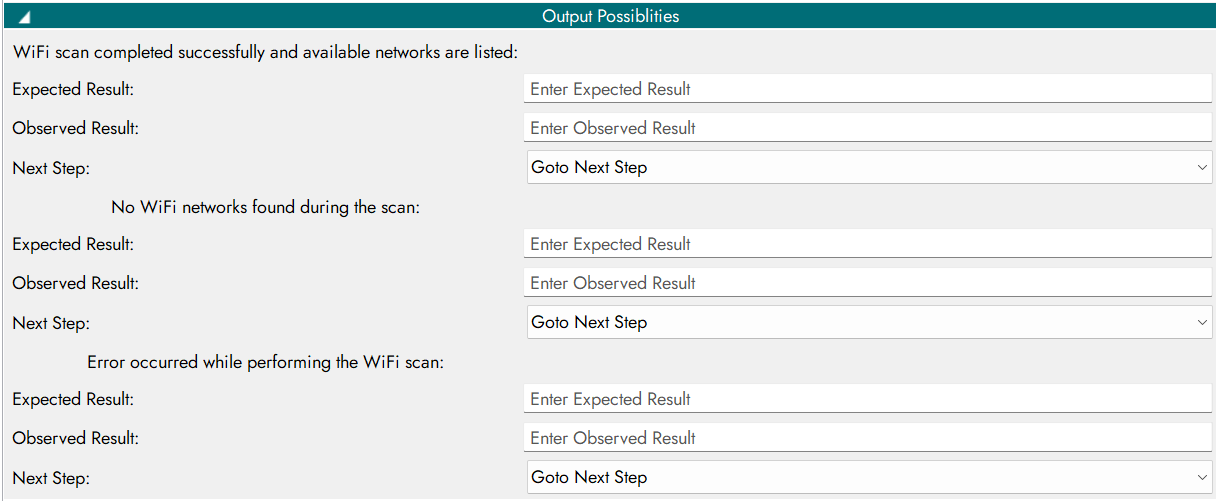
Task: Click the 'Error occurred while performing' heading text
Action: click(265, 362)
